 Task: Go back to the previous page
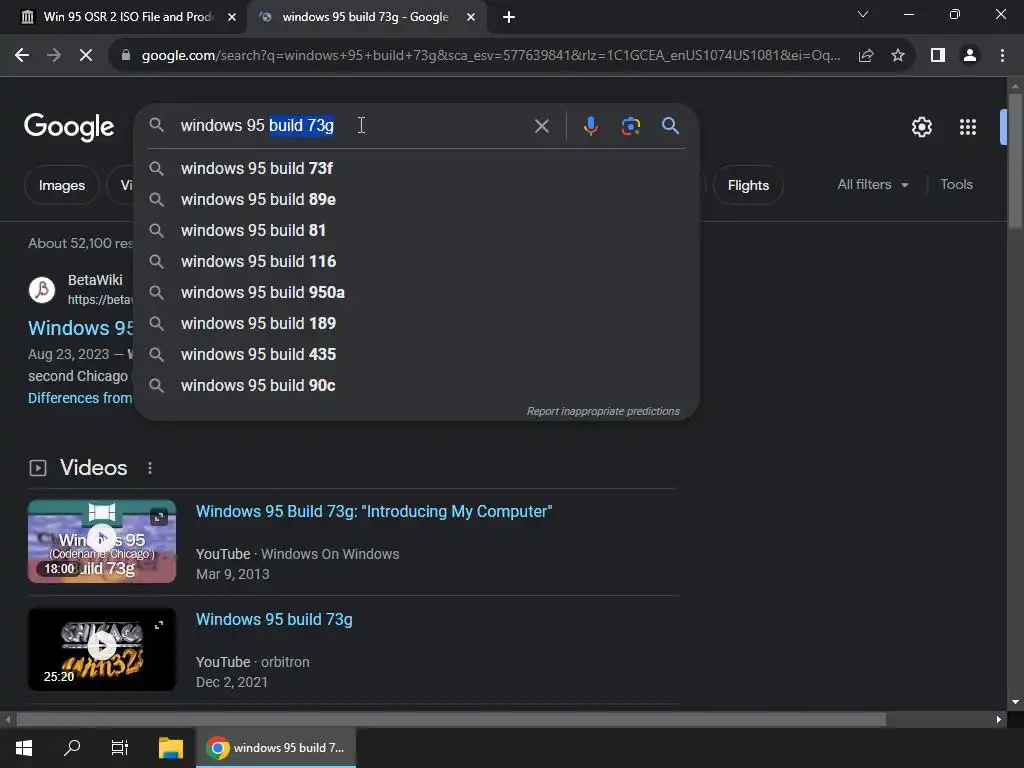22,56
